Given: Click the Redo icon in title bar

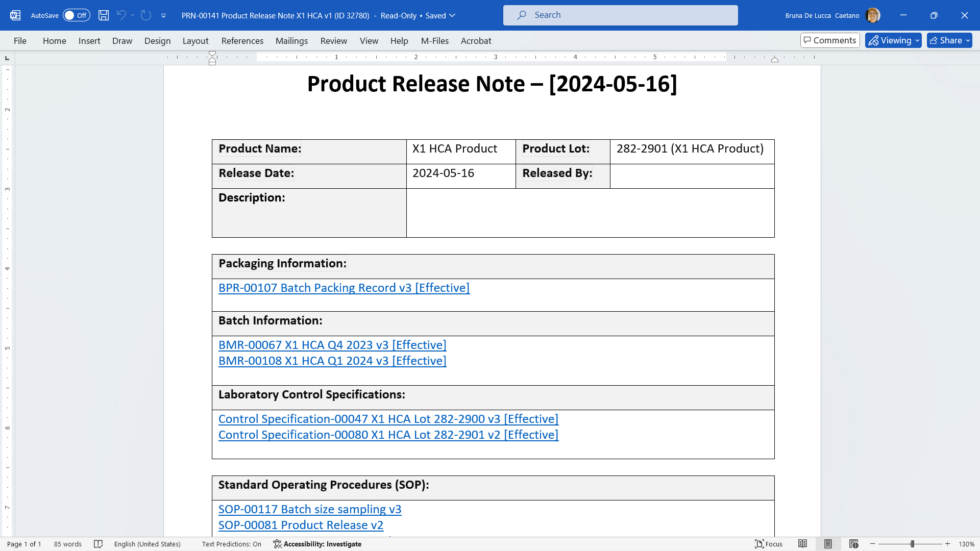Looking at the screenshot, I should pos(146,15).
